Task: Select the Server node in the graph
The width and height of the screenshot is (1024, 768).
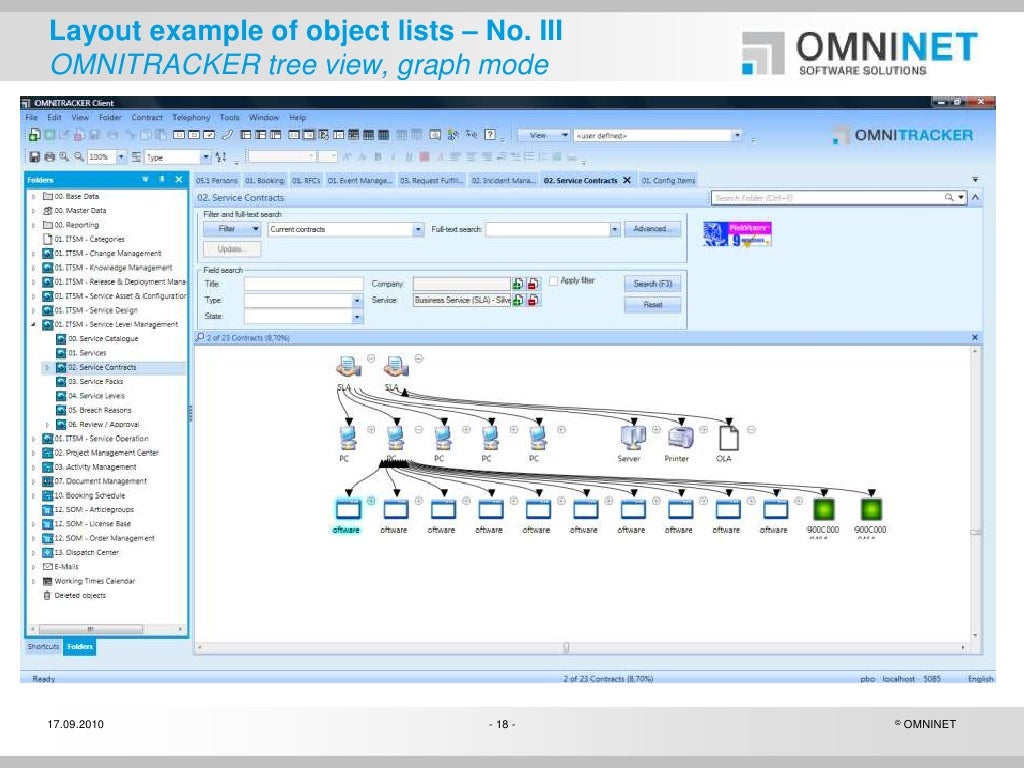Action: click(632, 438)
